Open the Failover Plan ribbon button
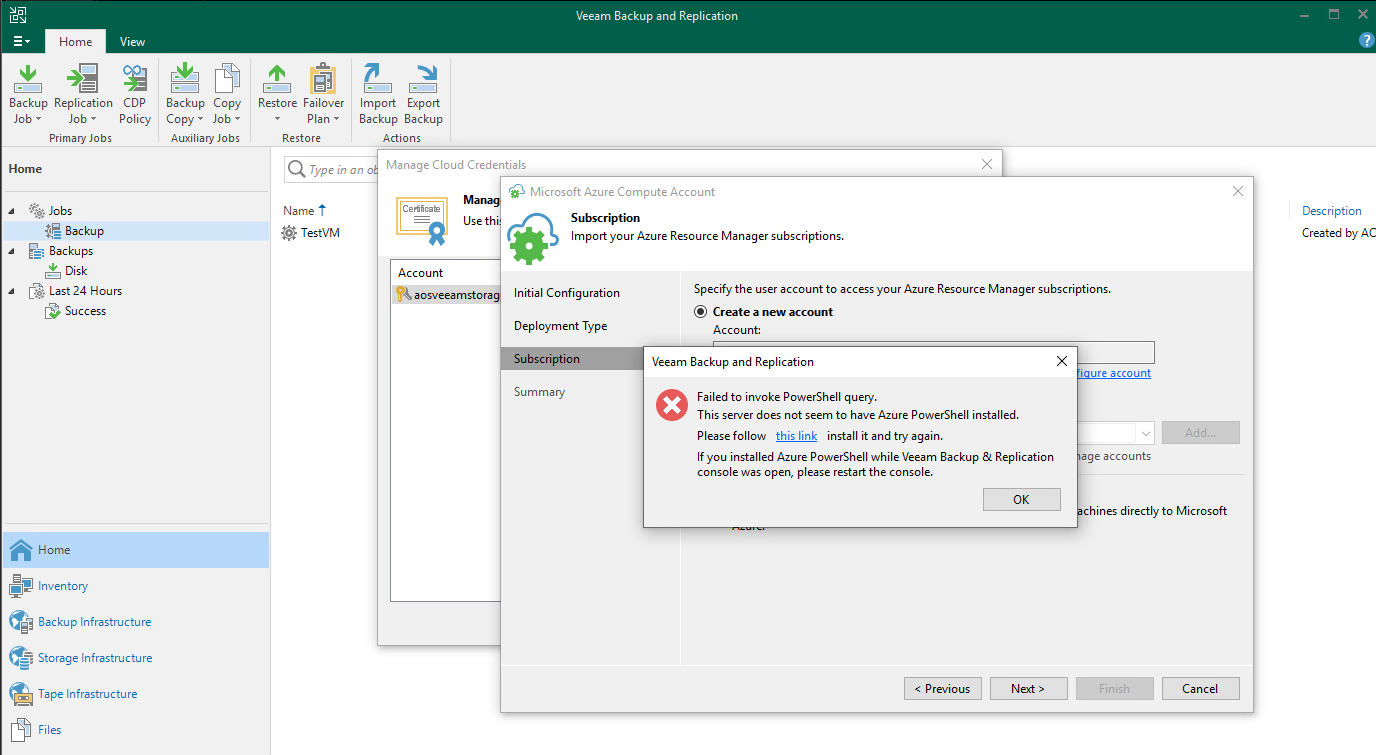1376x755 pixels. tap(323, 95)
